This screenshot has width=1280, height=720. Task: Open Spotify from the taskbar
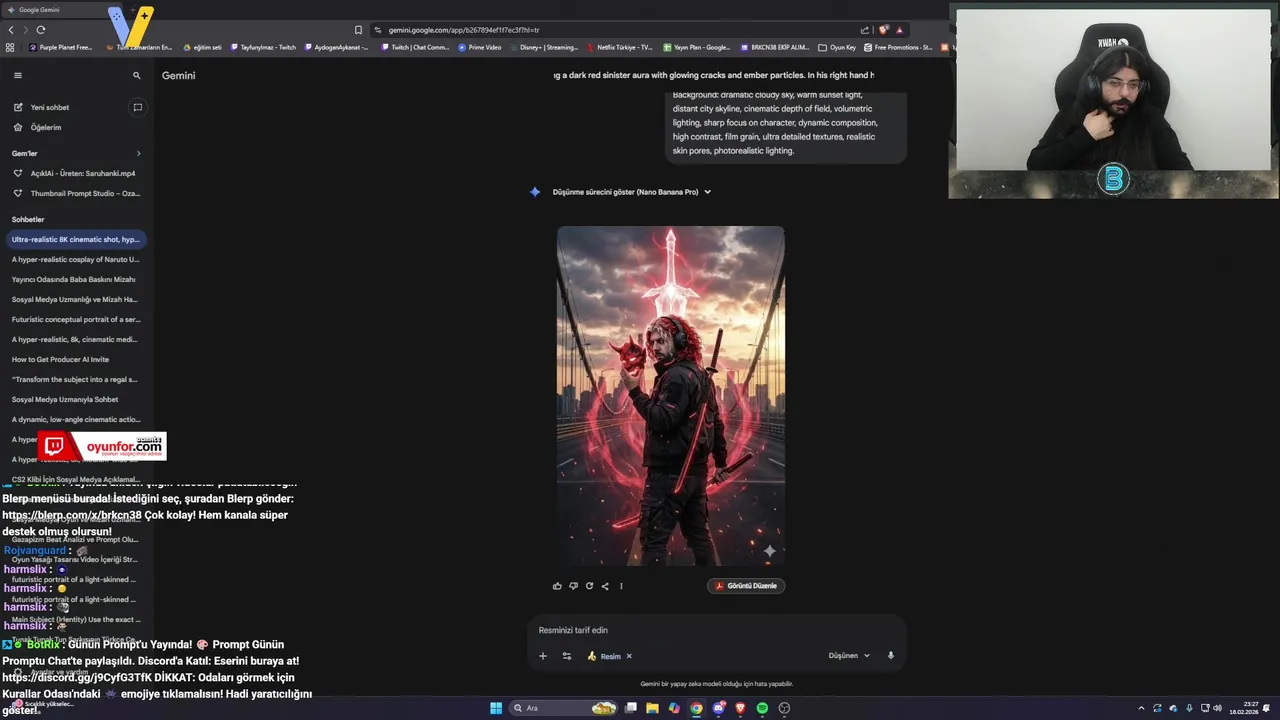(x=762, y=708)
